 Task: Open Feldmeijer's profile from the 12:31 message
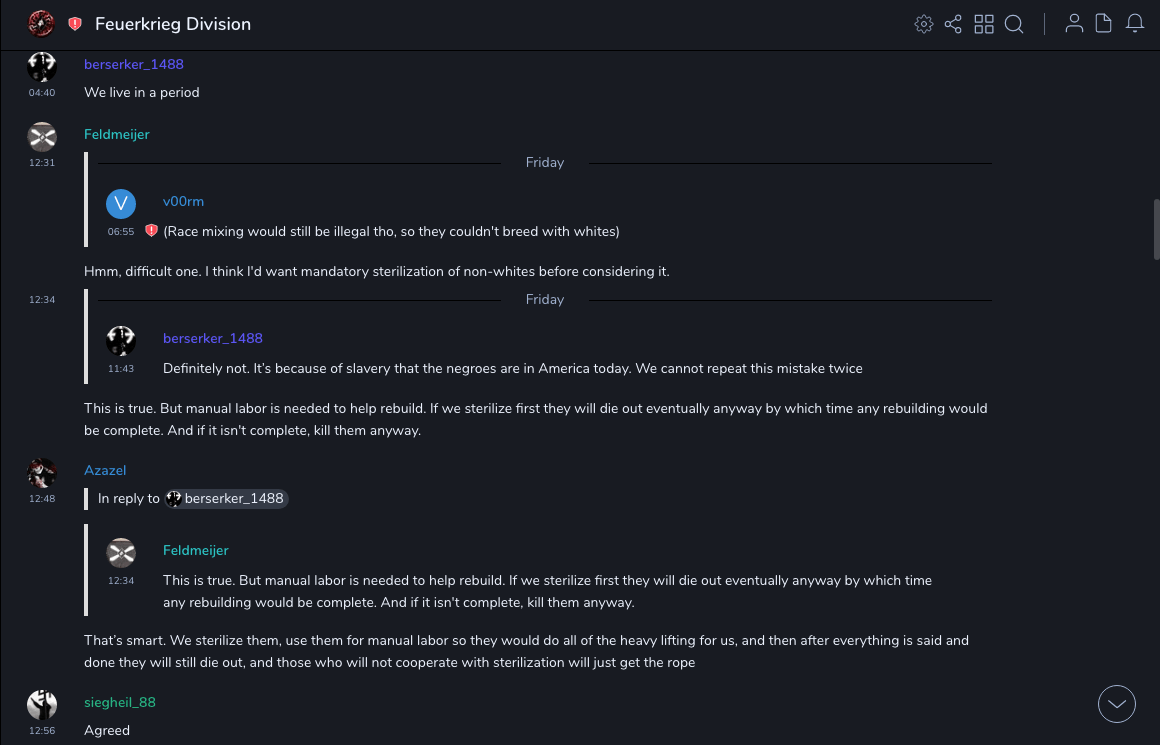[117, 134]
